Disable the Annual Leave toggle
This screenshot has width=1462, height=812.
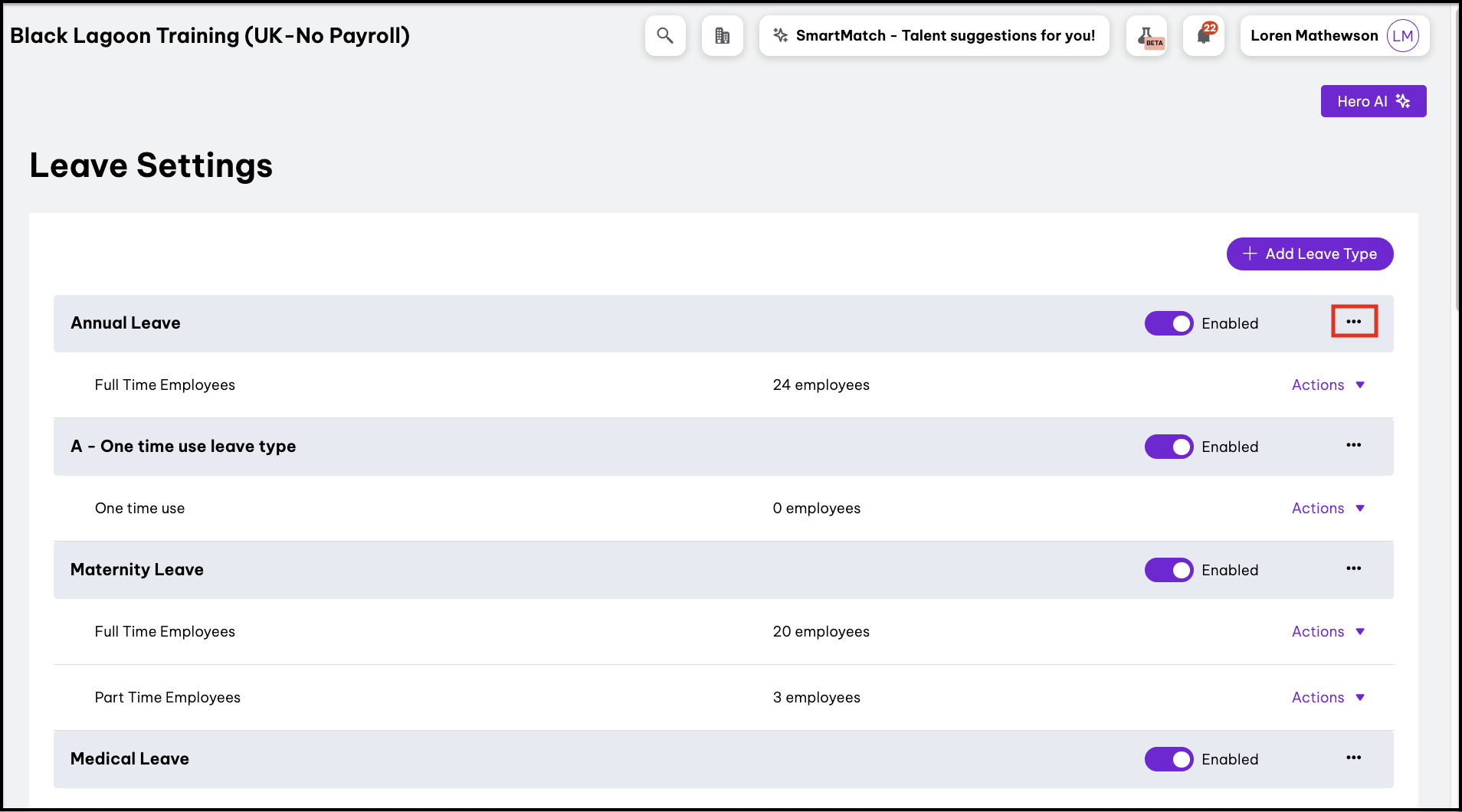(1169, 323)
